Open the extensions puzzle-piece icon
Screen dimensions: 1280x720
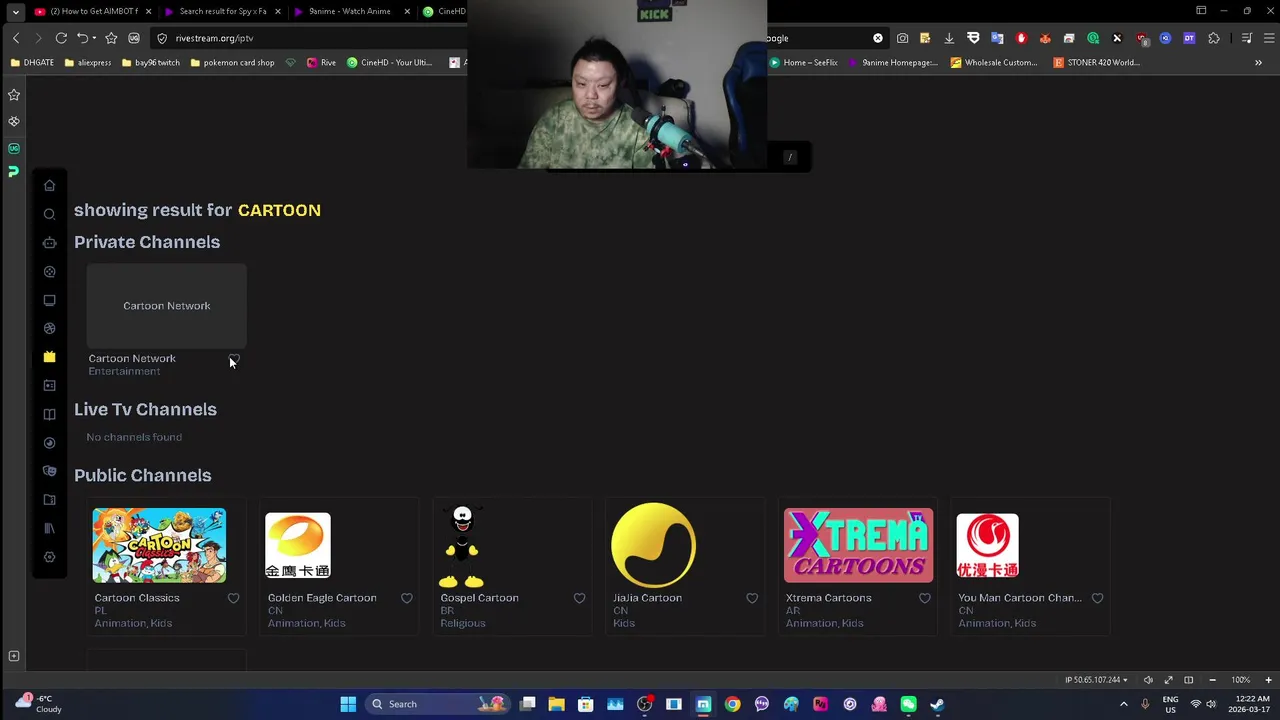(x=1214, y=38)
